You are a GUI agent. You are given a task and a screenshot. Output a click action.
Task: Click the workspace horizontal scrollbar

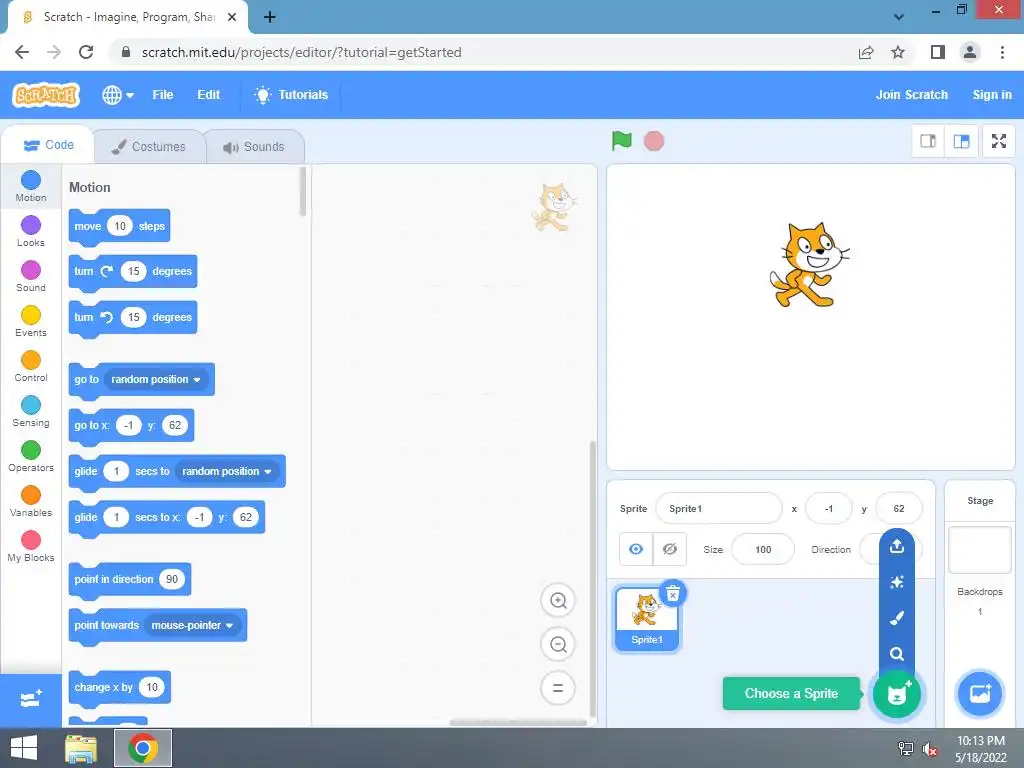click(x=518, y=722)
